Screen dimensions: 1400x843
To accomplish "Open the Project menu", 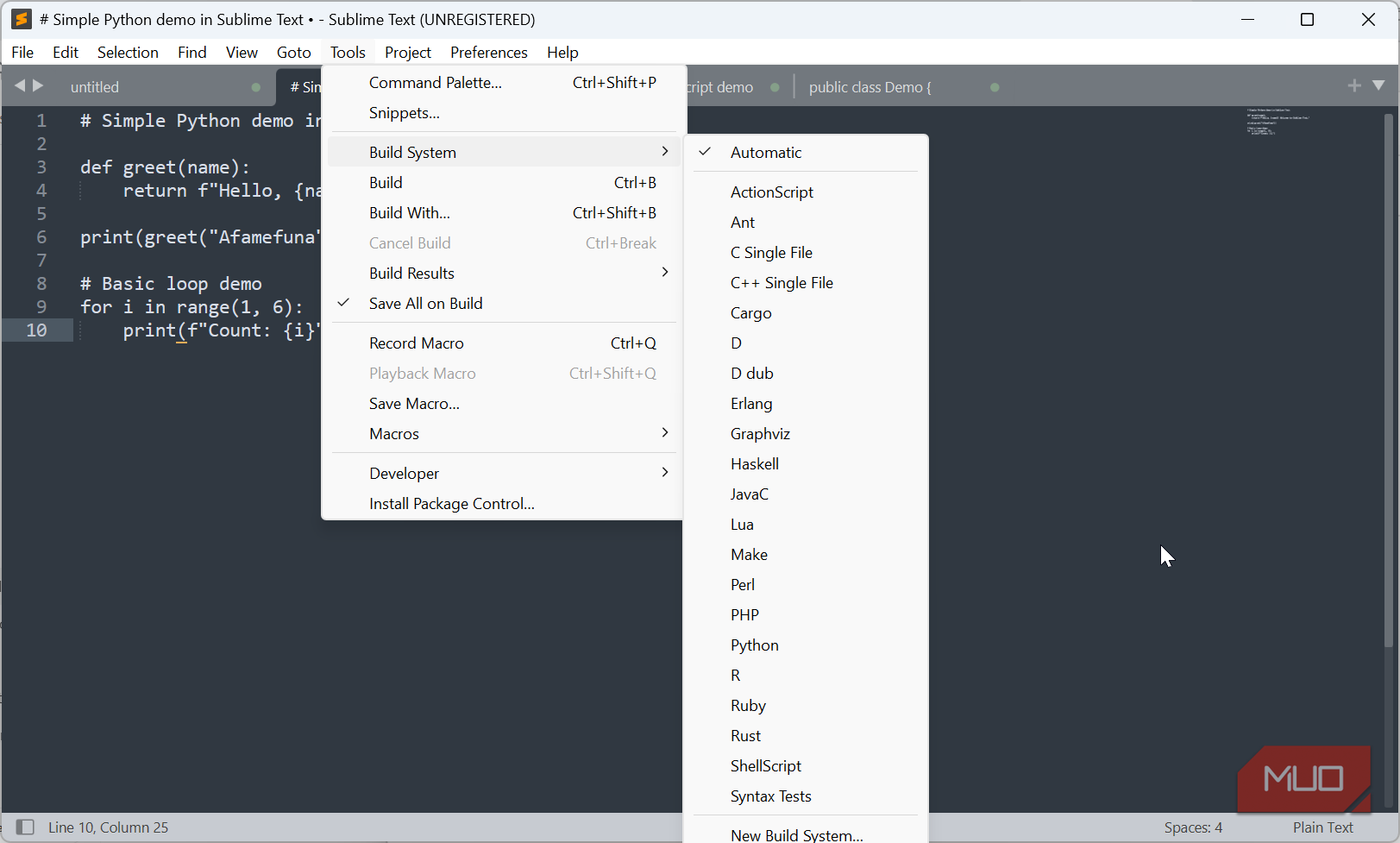I will point(407,53).
